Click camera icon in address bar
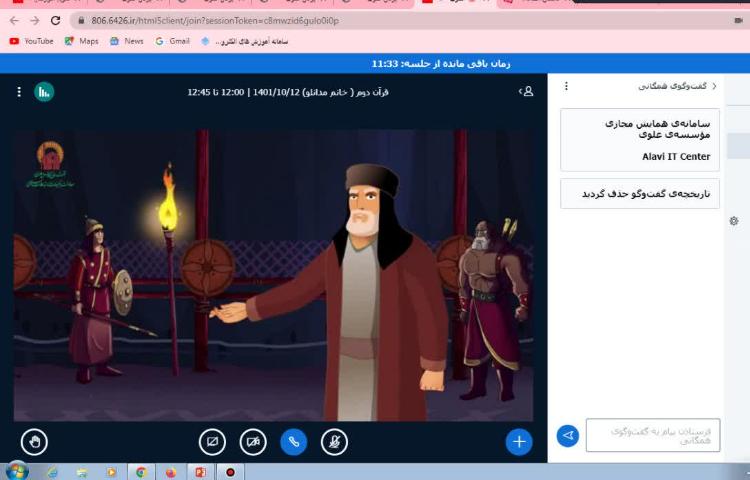 [738, 21]
